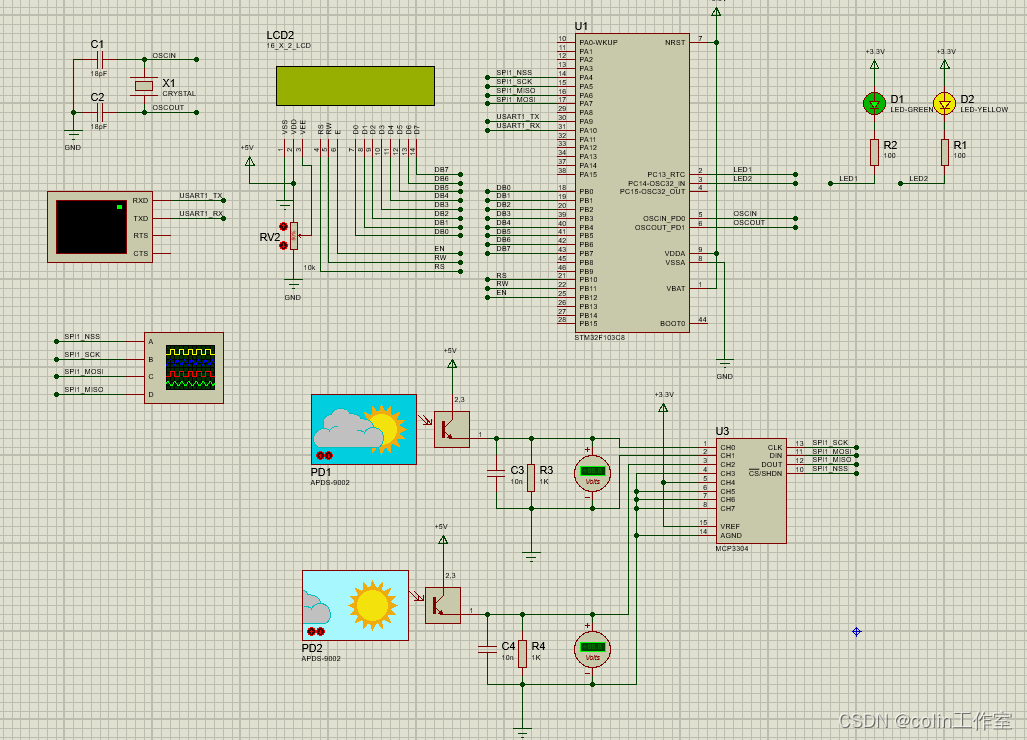Click the phototransistor symbol above C3
Viewport: 1027px width, 740px height.
[x=451, y=428]
